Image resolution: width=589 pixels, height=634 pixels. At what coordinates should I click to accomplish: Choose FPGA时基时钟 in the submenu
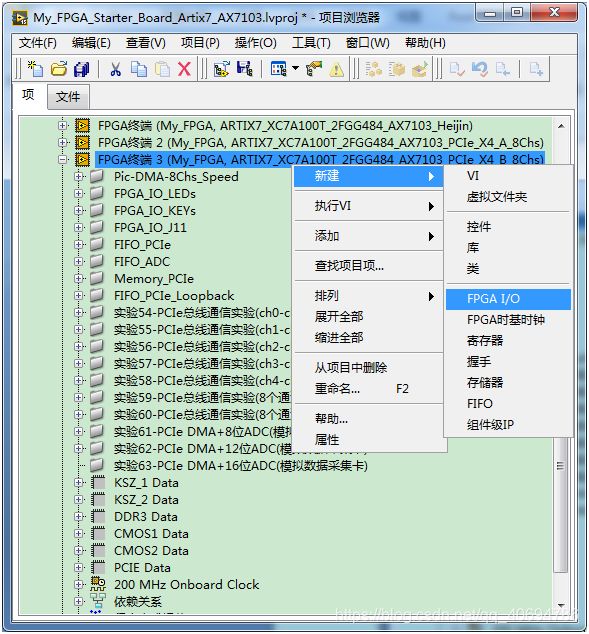pyautogui.click(x=508, y=320)
